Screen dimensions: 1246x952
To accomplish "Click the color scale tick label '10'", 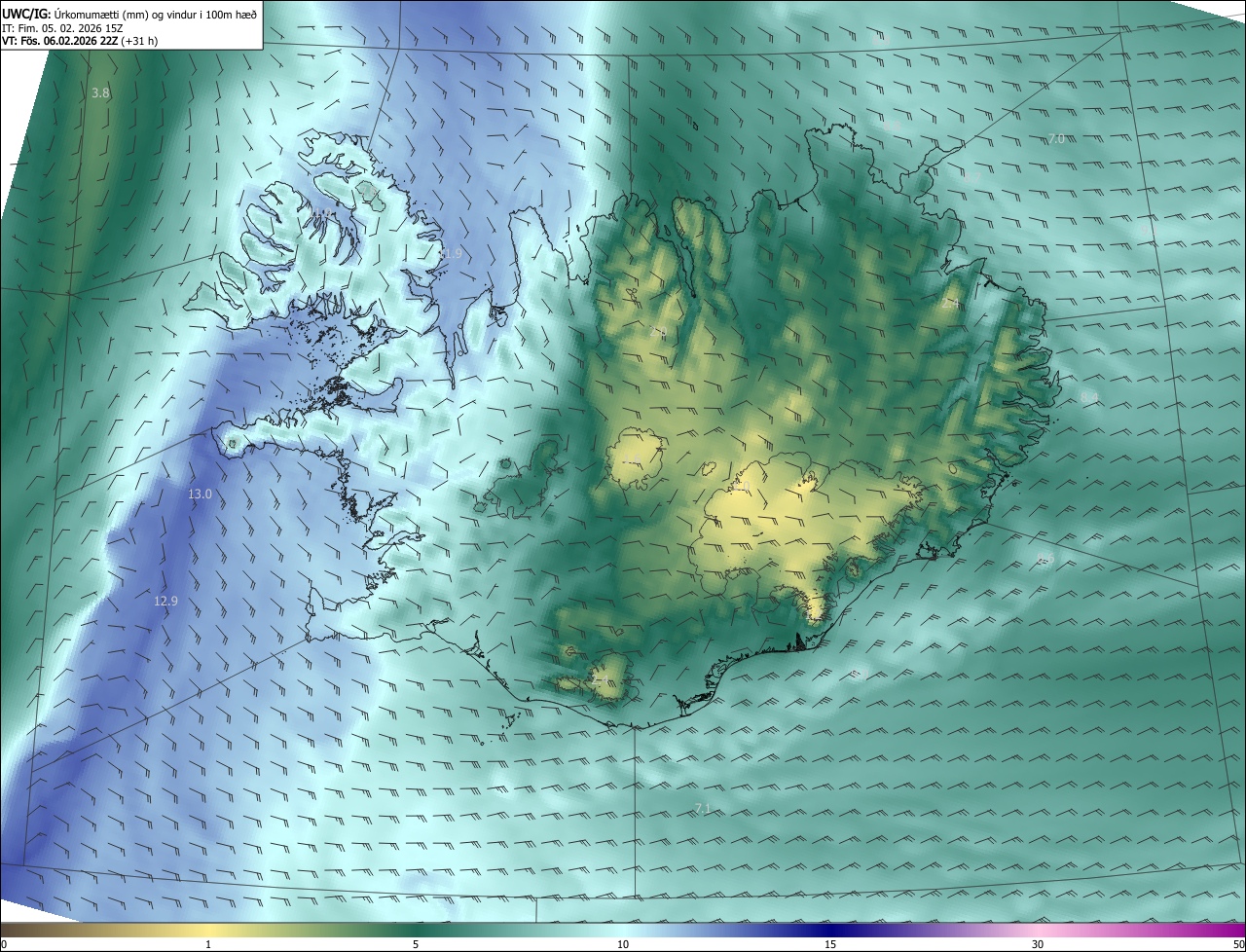I will pos(623,944).
